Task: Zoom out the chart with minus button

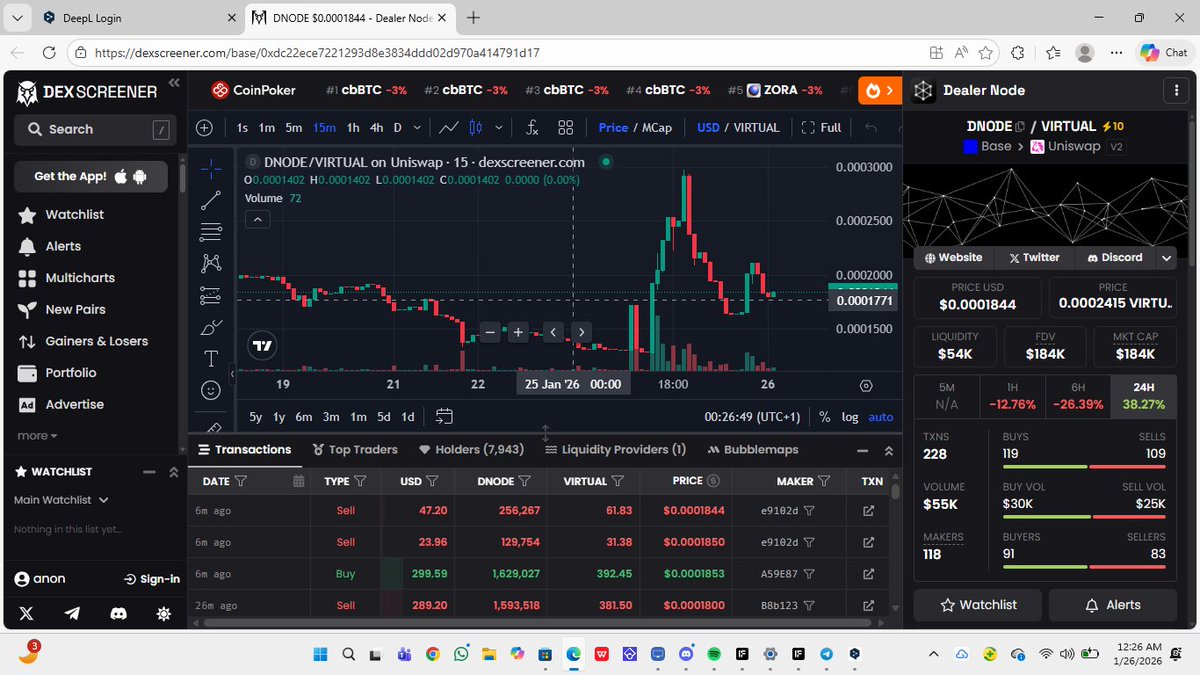Action: pyautogui.click(x=489, y=333)
